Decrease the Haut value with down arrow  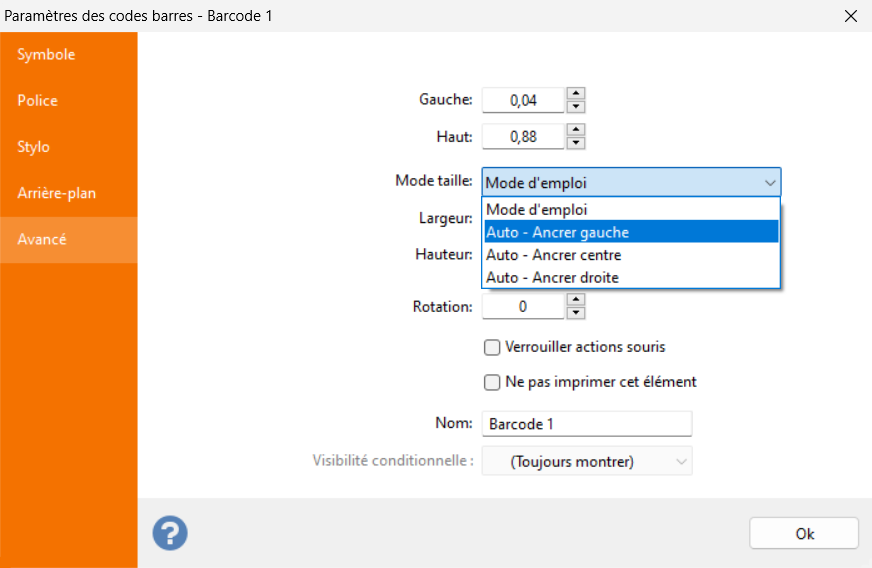pyautogui.click(x=576, y=143)
